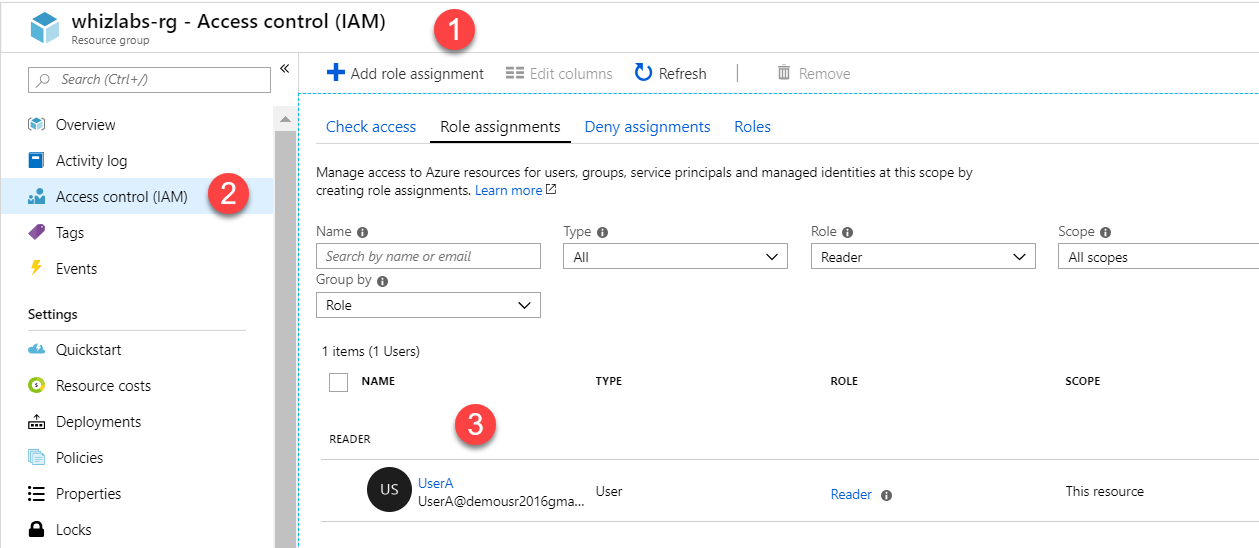This screenshot has width=1259, height=548.
Task: Open Activity log from the sidebar icon
Action: point(37,161)
